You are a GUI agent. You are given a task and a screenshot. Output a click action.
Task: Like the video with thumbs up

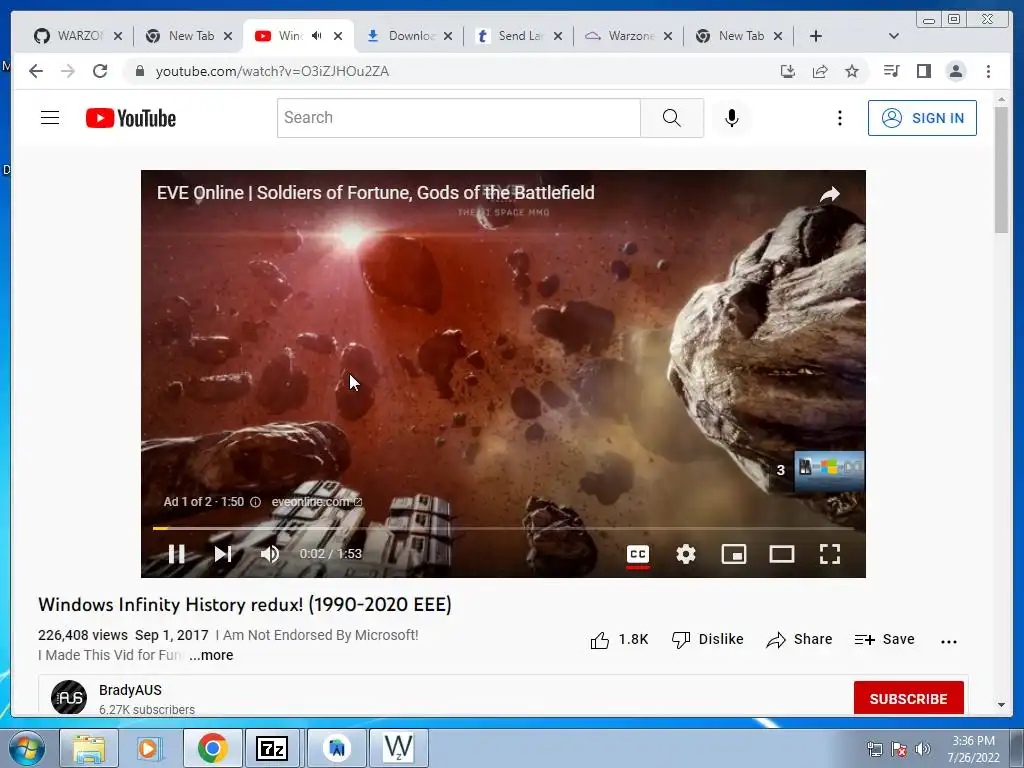619,640
